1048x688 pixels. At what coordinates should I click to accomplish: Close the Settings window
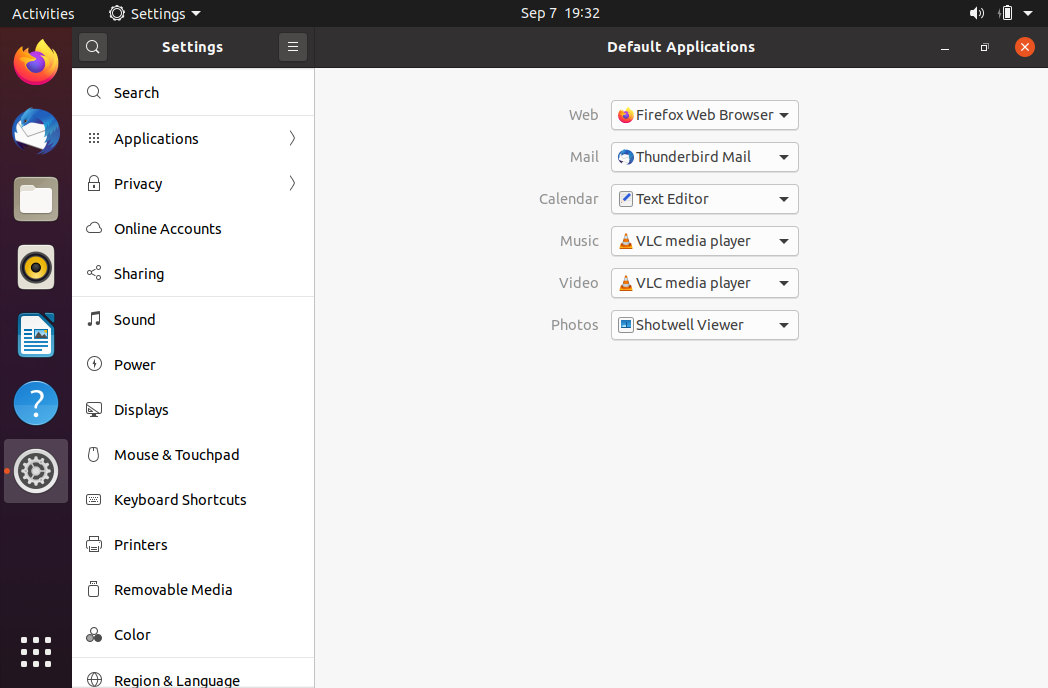tap(1025, 47)
